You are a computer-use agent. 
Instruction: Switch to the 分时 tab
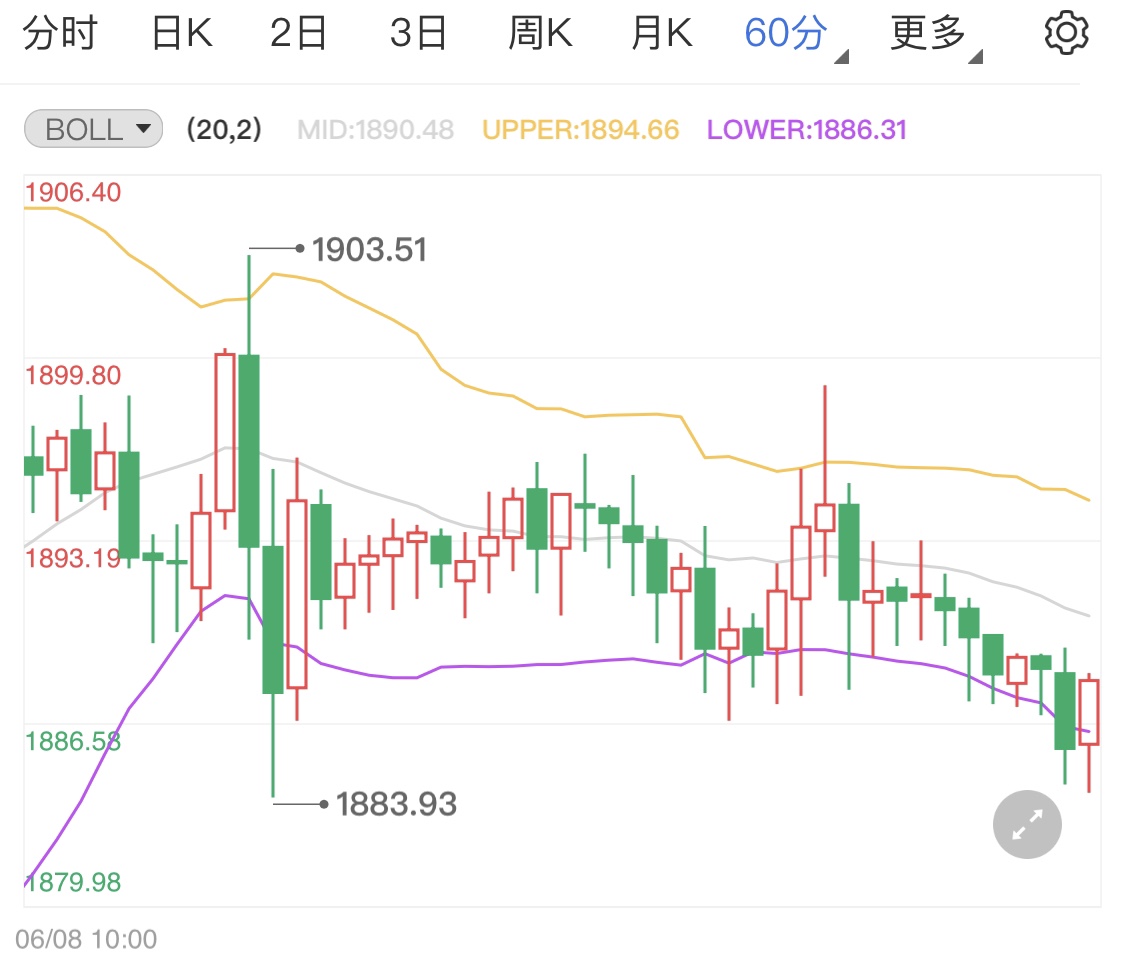click(60, 33)
